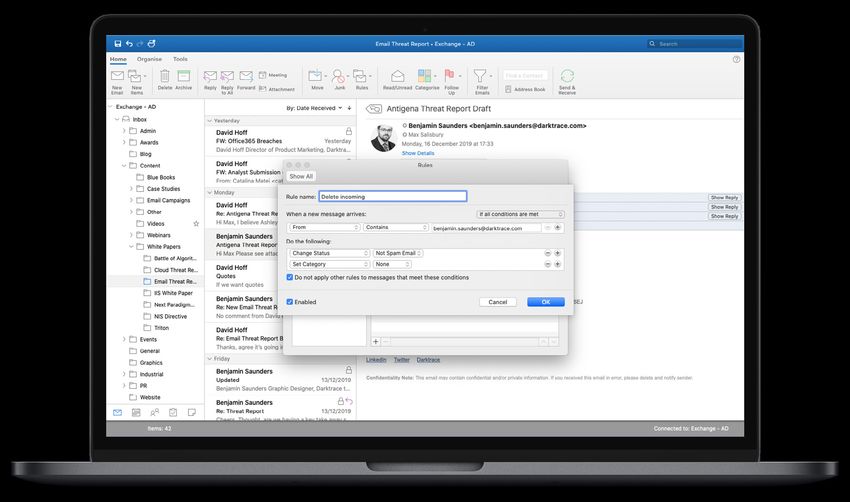Click OK in the Rules dialog
850x502 pixels.
click(546, 302)
